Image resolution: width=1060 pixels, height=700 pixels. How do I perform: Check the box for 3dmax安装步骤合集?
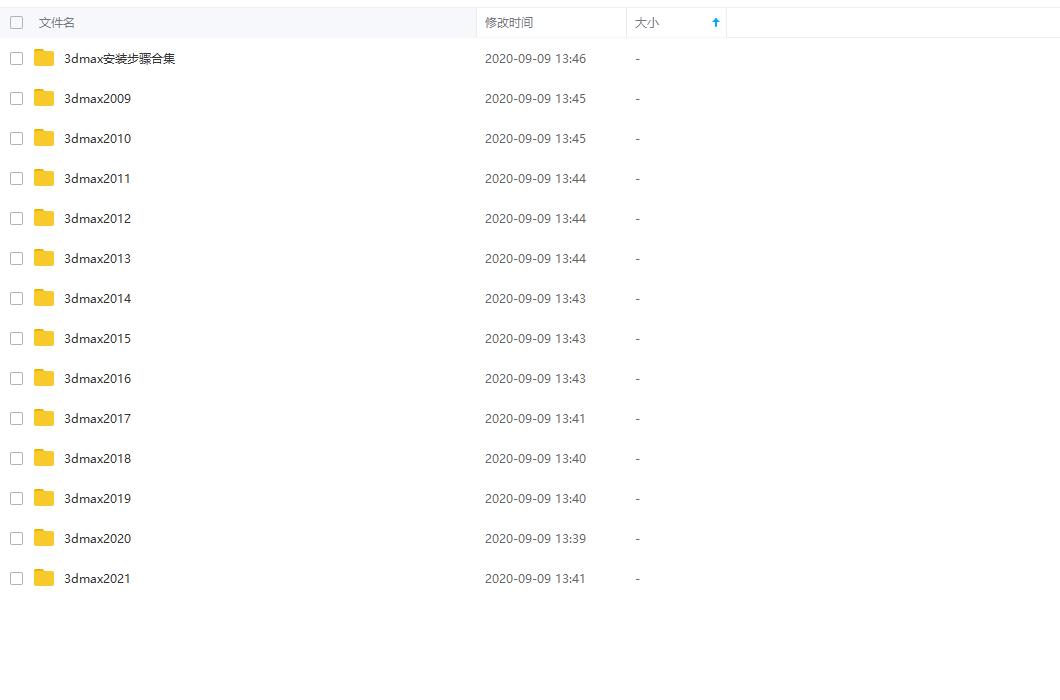pyautogui.click(x=17, y=59)
